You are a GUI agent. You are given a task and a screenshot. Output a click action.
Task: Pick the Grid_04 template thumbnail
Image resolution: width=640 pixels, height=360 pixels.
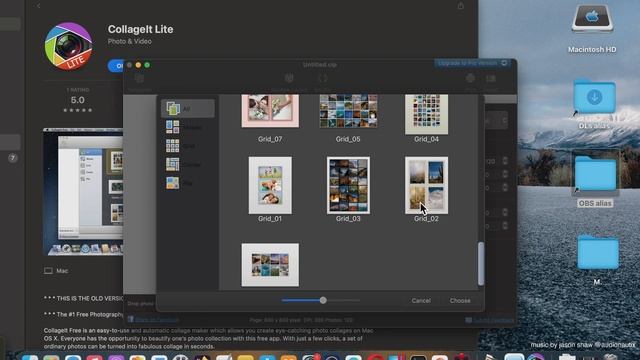pyautogui.click(x=426, y=114)
